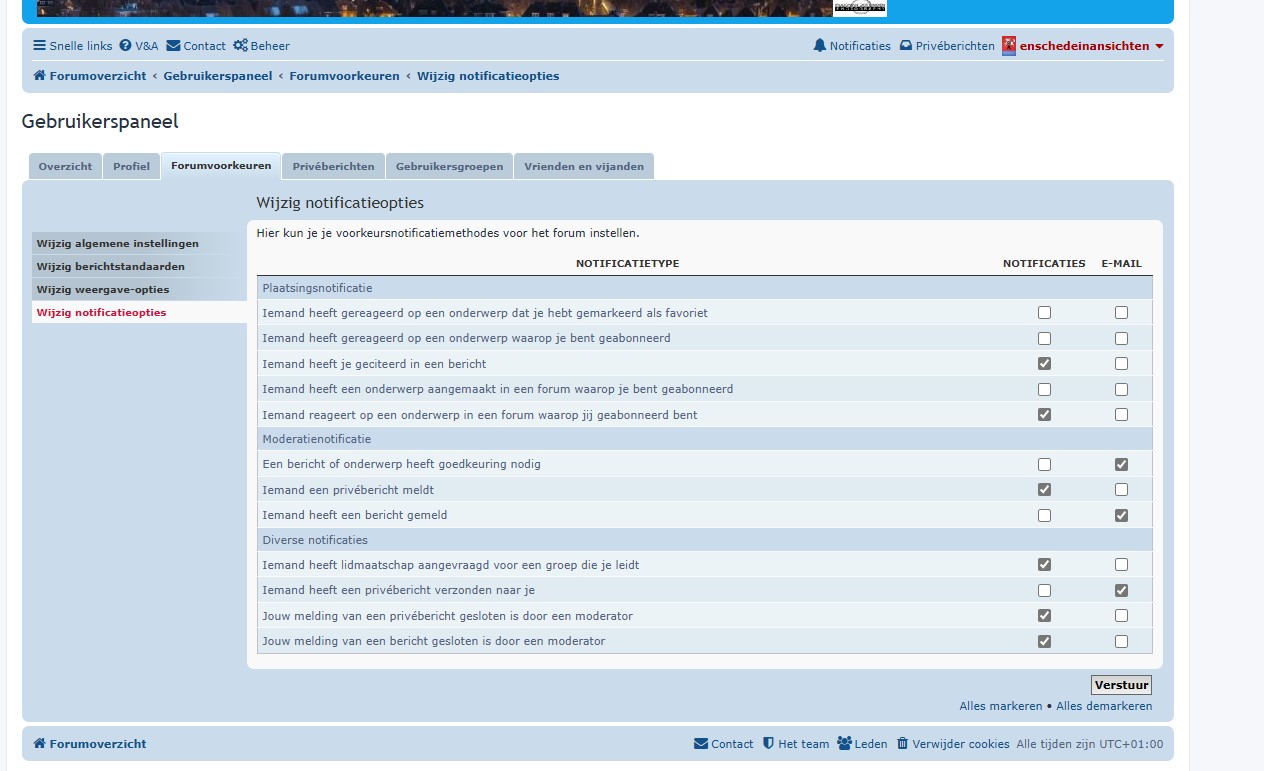
Task: Click the user avatar for enschedeinansichten
Action: (x=1009, y=46)
